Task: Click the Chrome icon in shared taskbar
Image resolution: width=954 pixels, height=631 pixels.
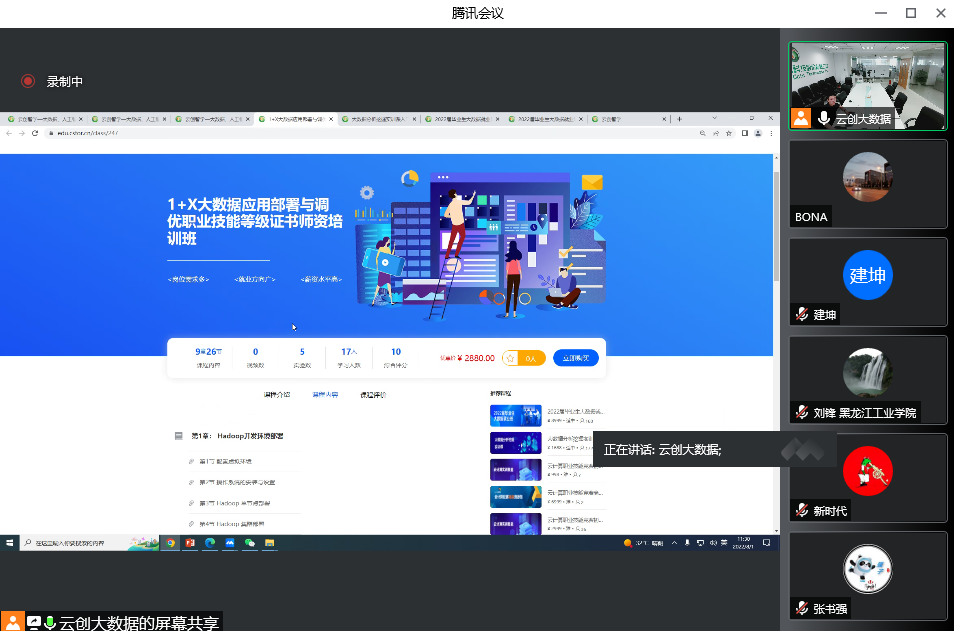Action: click(171, 543)
